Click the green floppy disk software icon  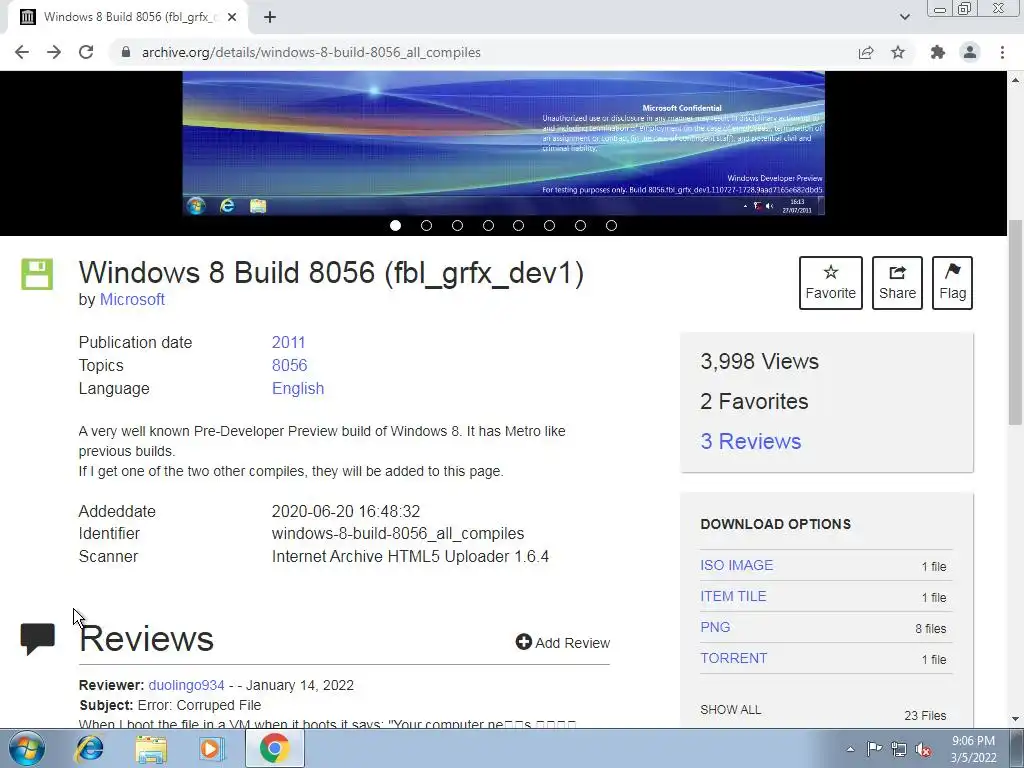coord(37,274)
